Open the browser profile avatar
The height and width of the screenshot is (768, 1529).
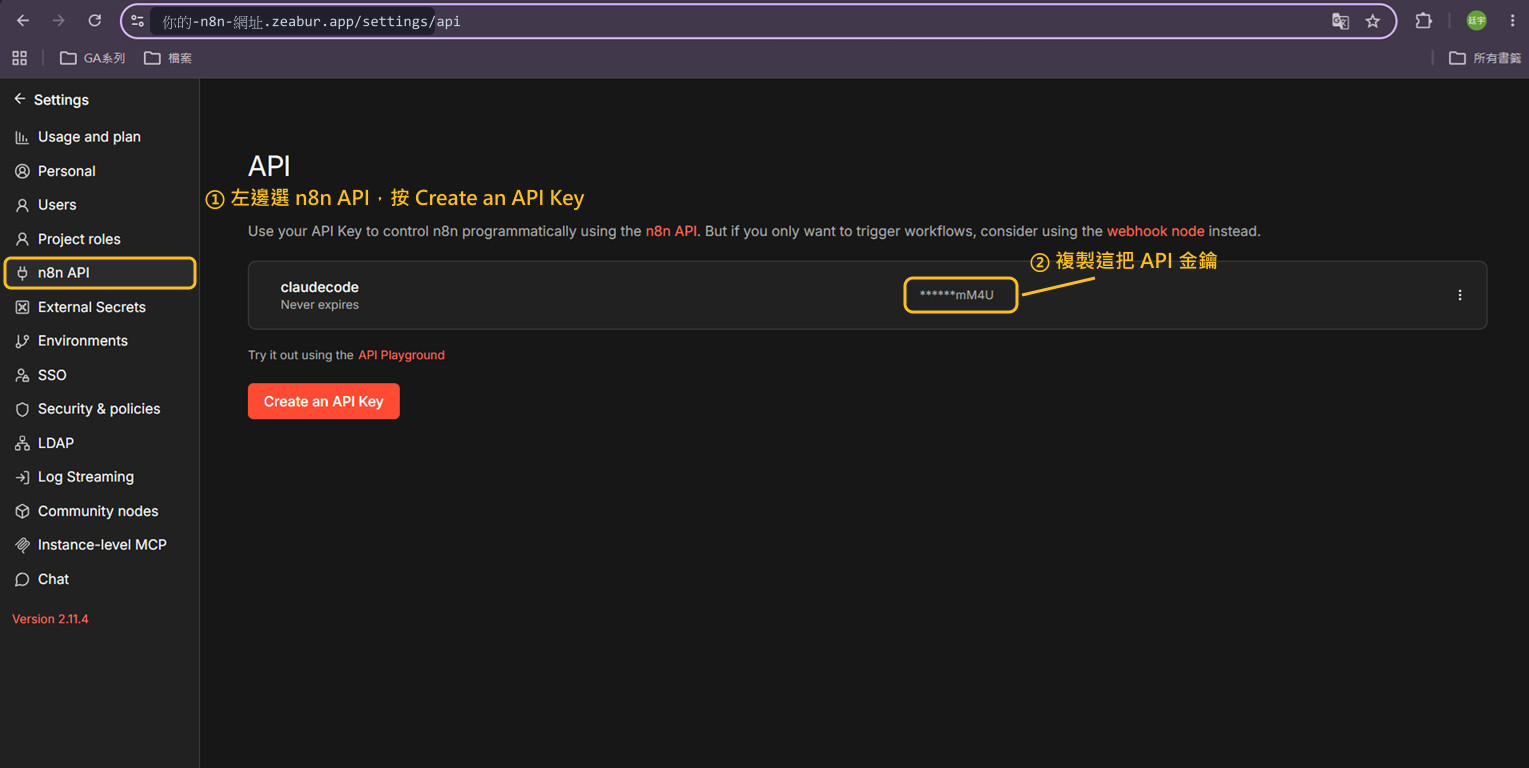(x=1476, y=21)
